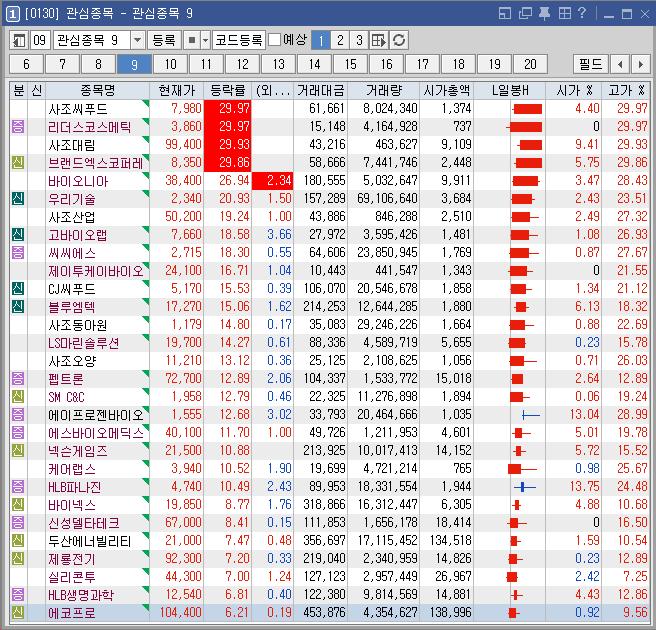Click the 신 badge on 고바이오랩 row
Viewport: 656px width, 630px height.
[x=18, y=234]
